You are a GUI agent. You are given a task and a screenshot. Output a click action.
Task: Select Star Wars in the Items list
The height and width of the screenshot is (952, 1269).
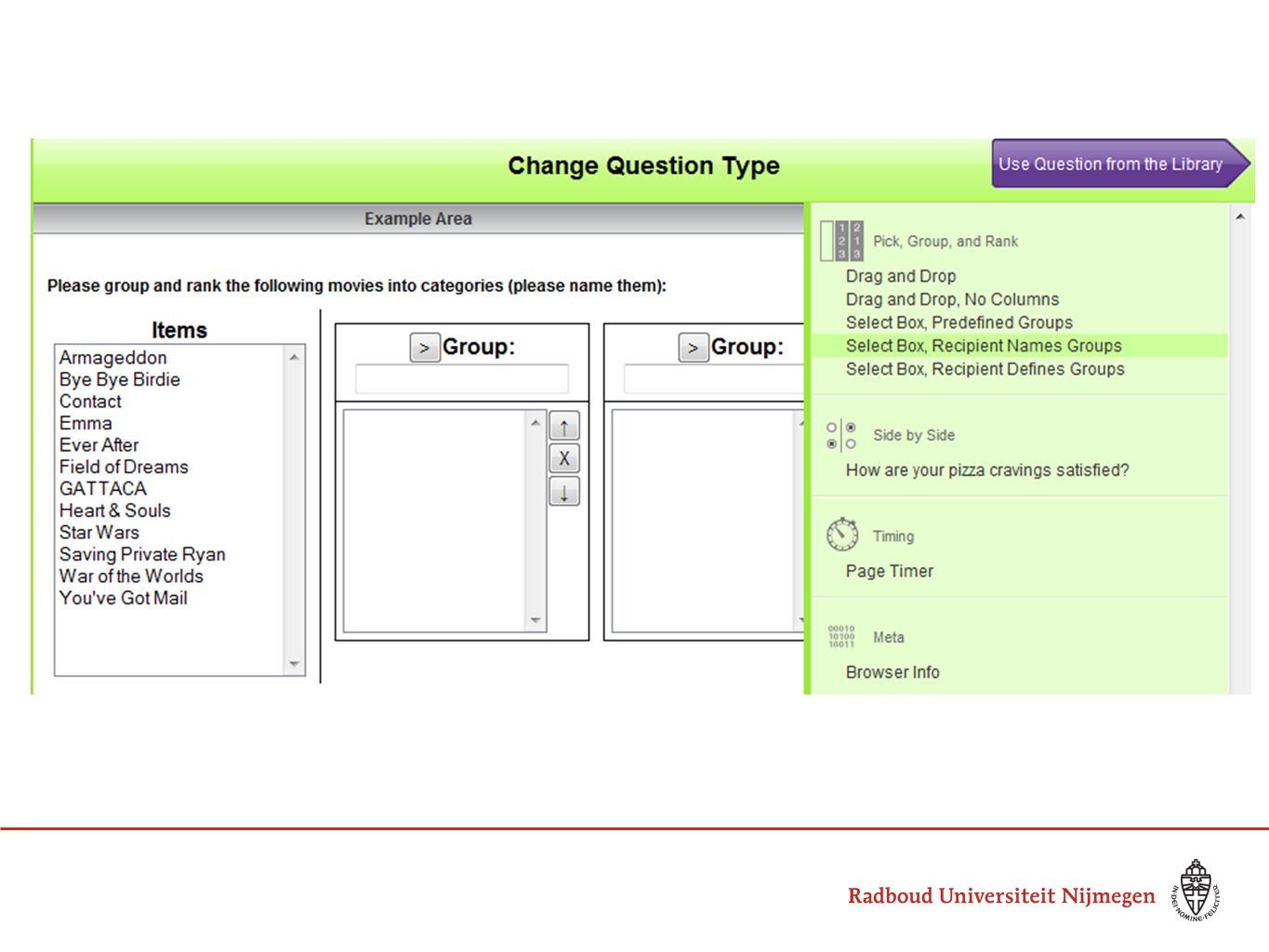tap(99, 533)
